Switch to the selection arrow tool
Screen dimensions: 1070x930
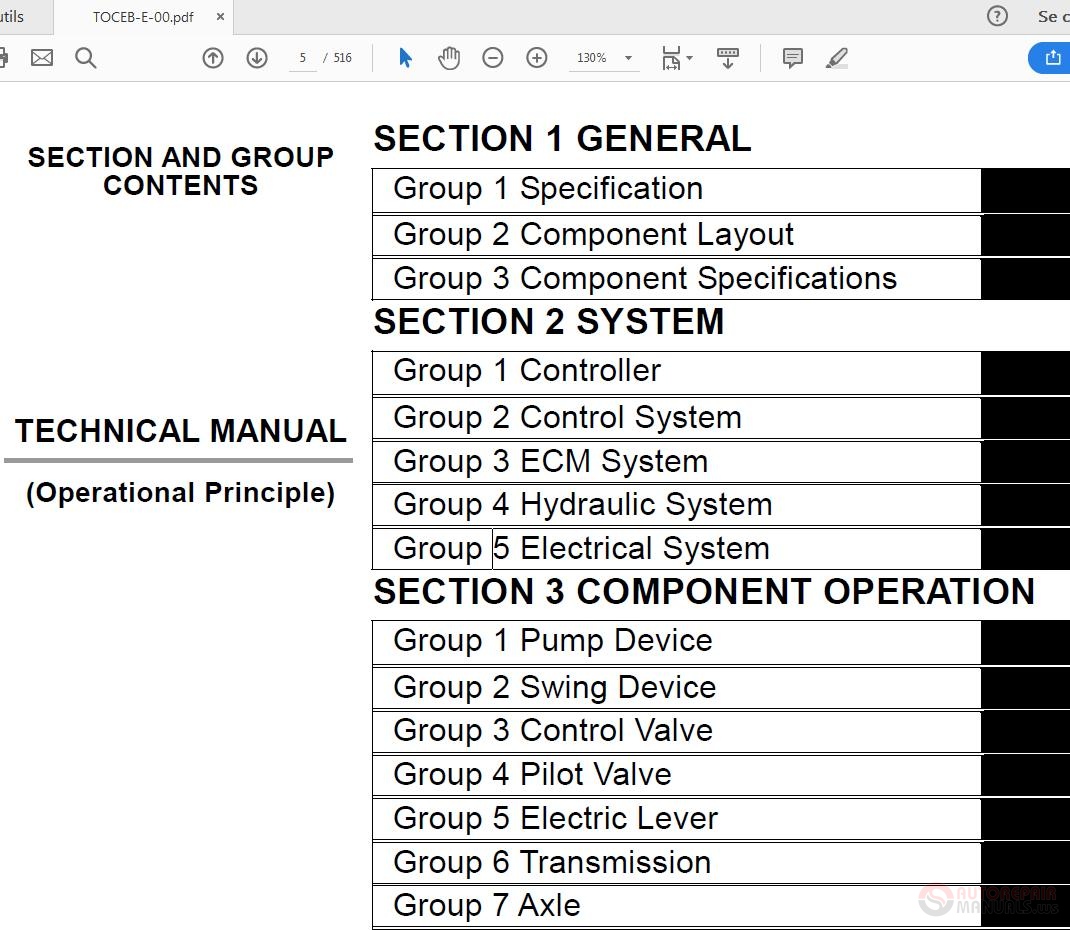point(405,58)
